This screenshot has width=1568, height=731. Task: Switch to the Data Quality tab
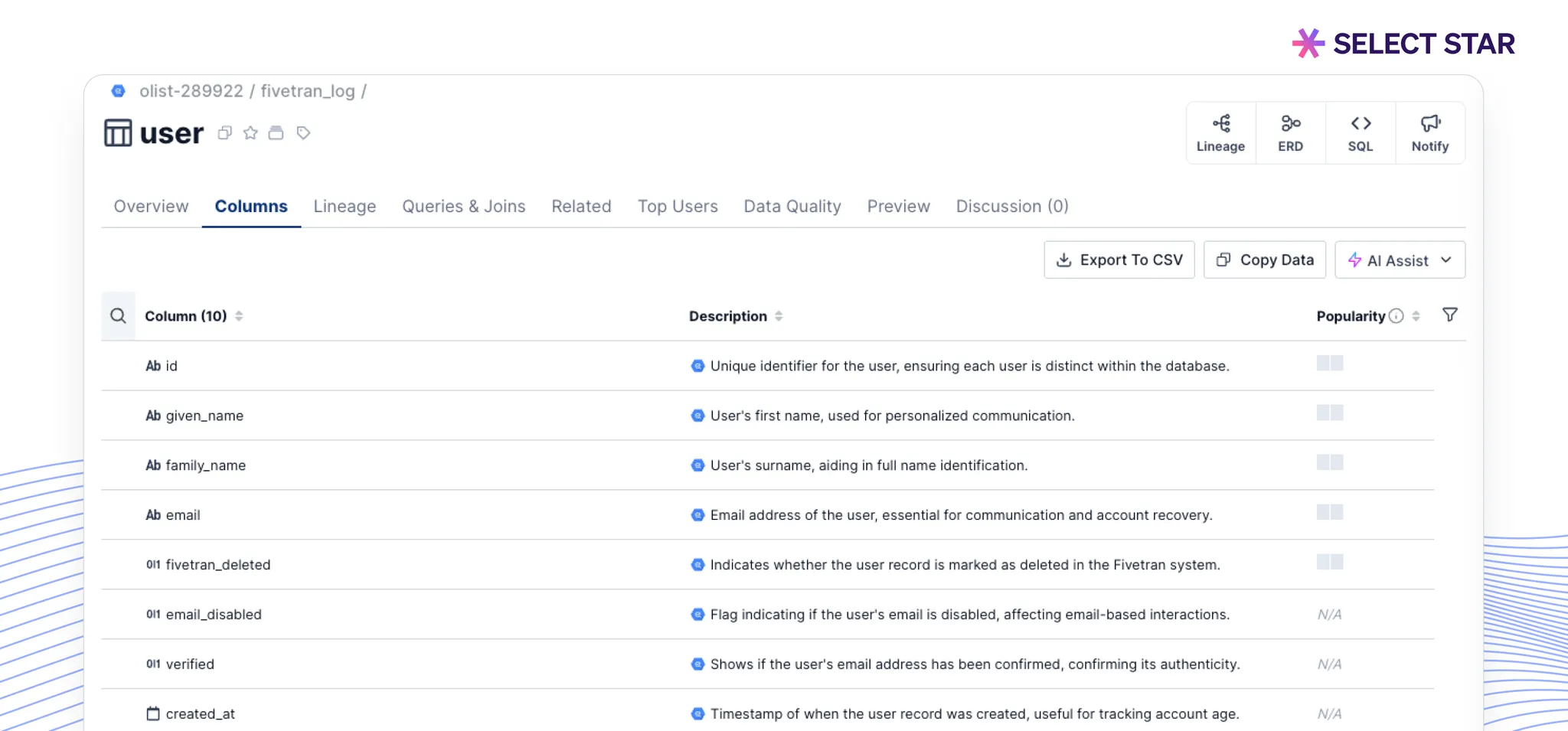click(792, 207)
